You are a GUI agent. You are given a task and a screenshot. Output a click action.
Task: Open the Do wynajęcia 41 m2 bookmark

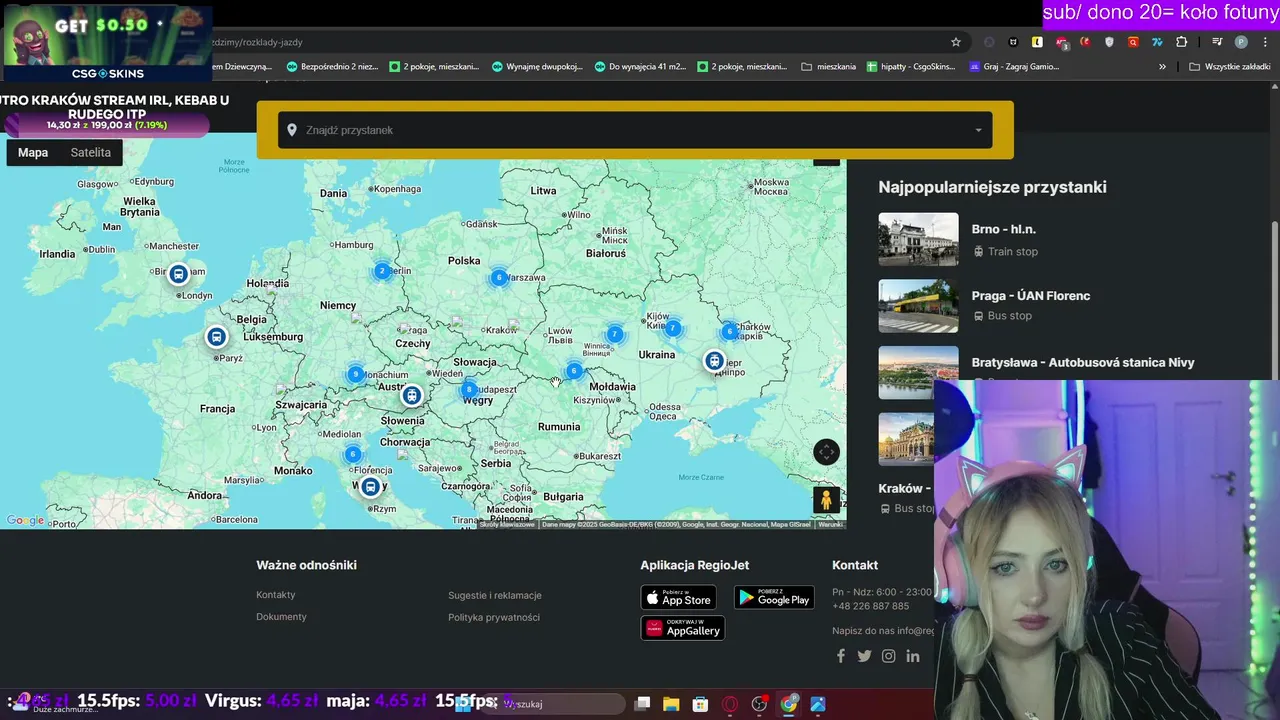click(640, 67)
